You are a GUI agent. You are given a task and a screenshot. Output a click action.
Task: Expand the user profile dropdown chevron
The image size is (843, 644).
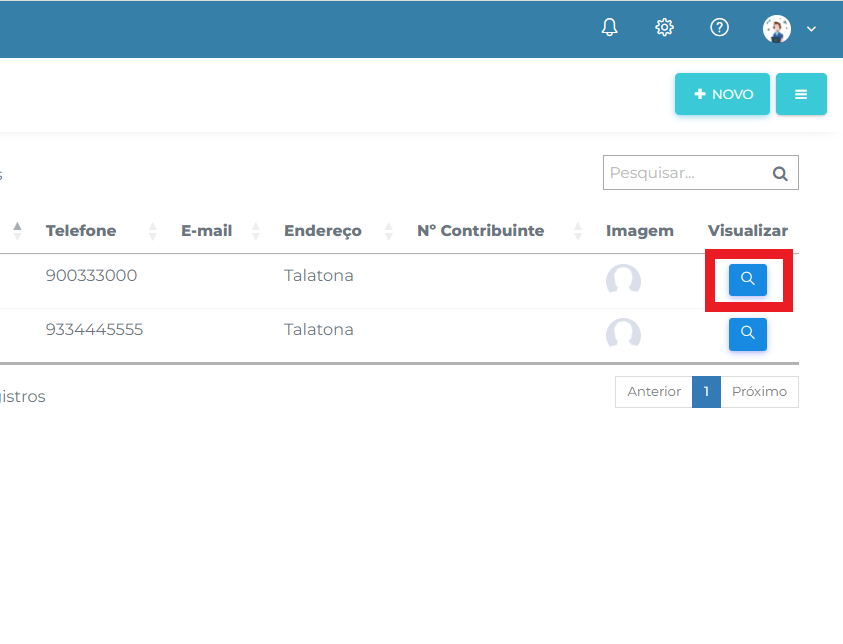[811, 29]
